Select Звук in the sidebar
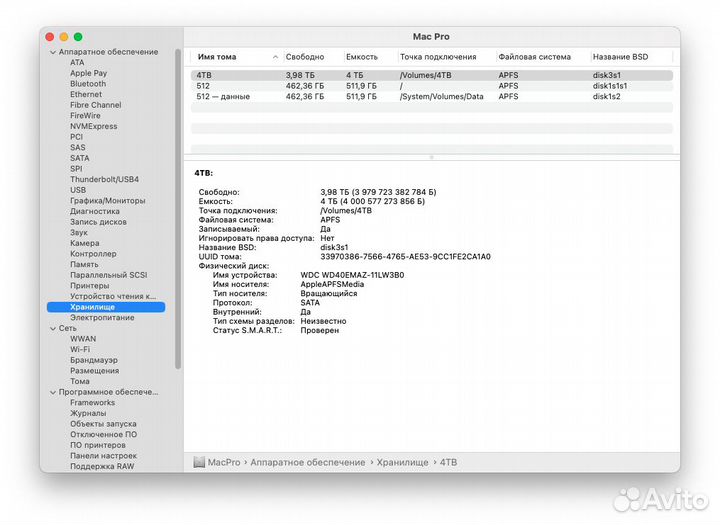This screenshot has height=525, width=720. tap(79, 232)
